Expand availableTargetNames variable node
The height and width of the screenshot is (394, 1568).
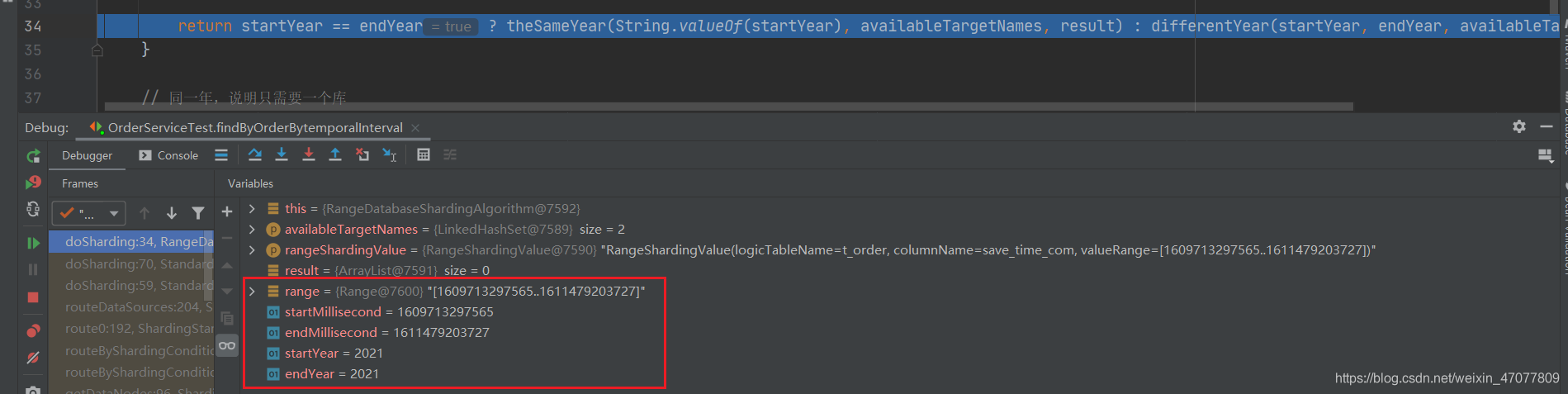pos(253,230)
